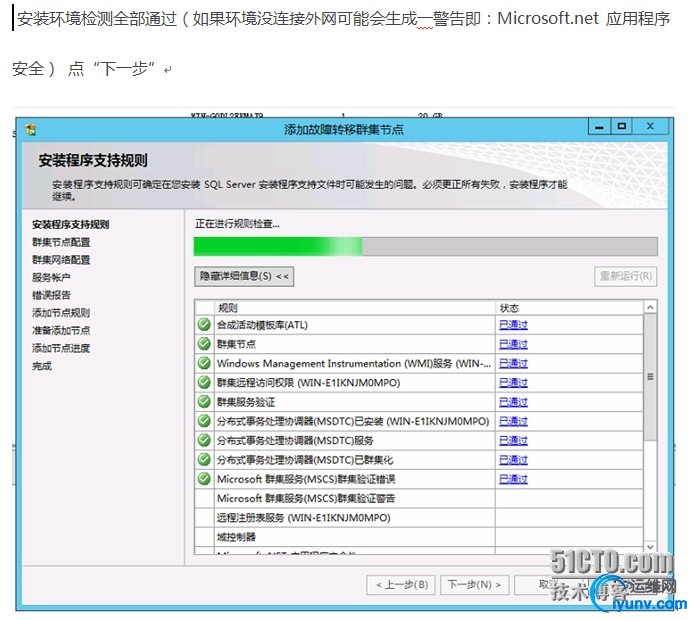Click rule text 群集服务验证
The width and height of the screenshot is (693, 620).
click(x=246, y=402)
